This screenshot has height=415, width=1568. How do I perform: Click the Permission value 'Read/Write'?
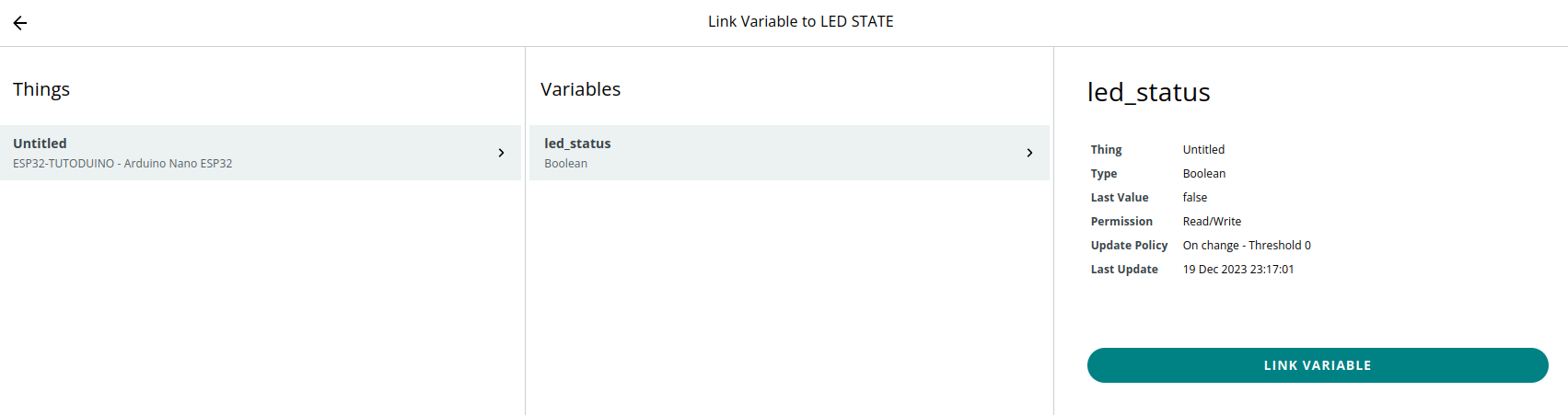point(1212,222)
